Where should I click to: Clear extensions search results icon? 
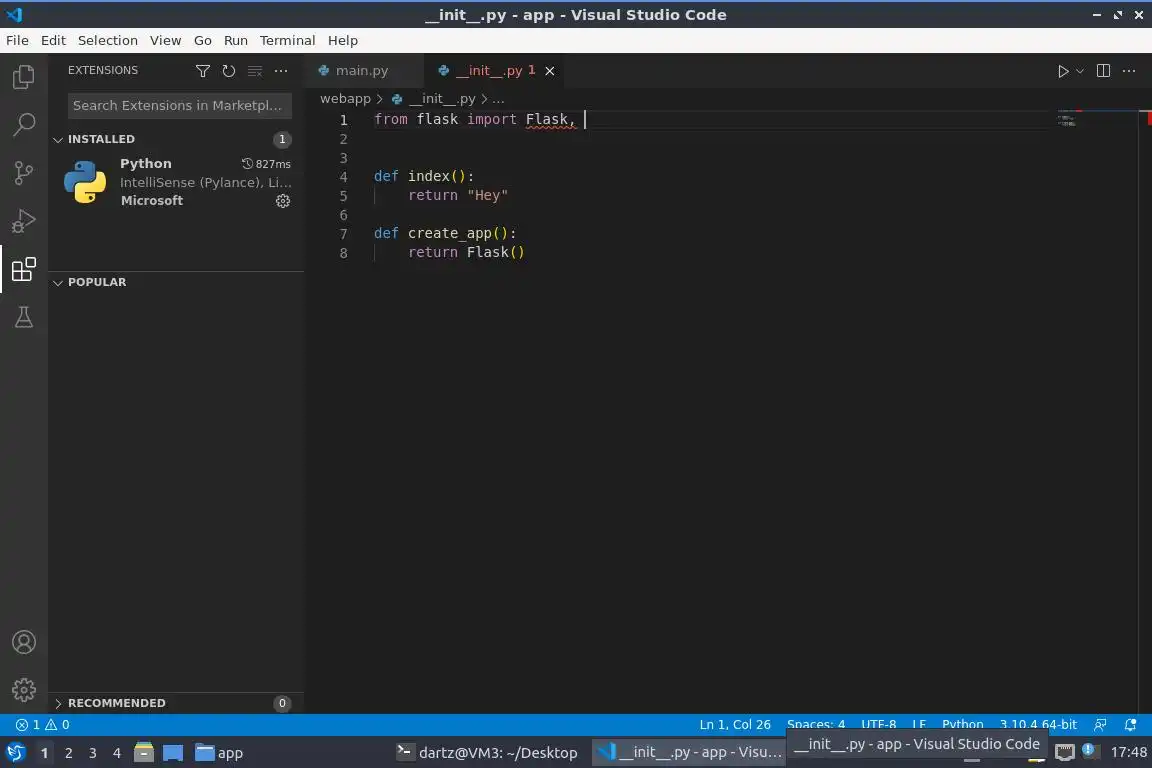coord(255,71)
